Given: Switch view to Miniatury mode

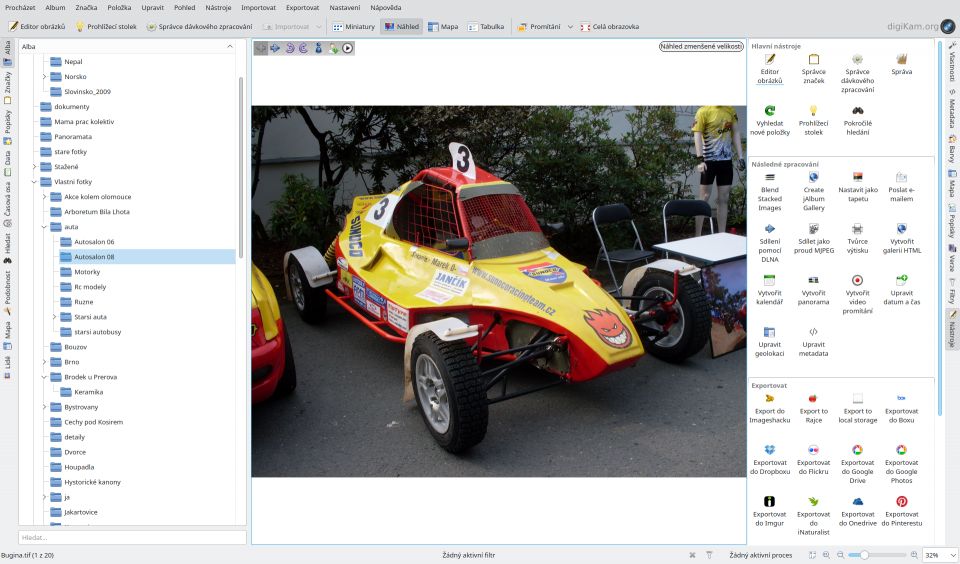Looking at the screenshot, I should pos(353,26).
